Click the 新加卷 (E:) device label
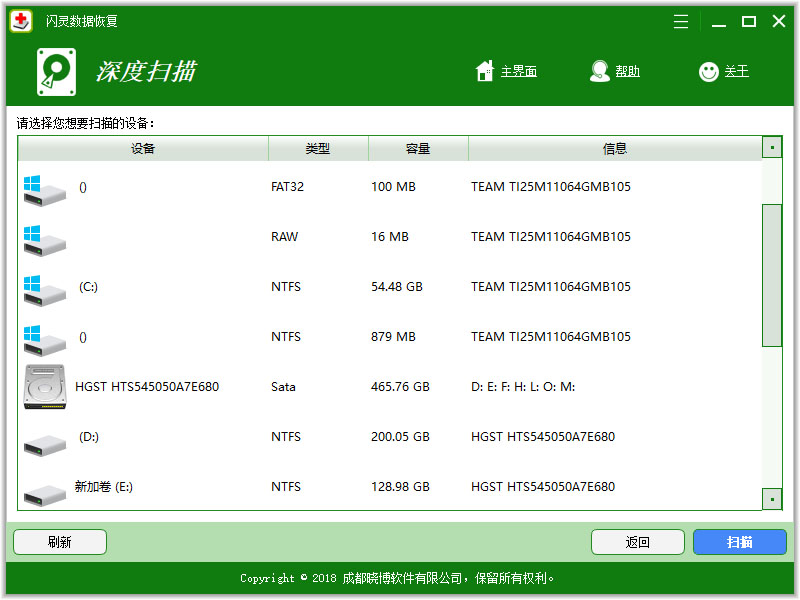 (104, 487)
